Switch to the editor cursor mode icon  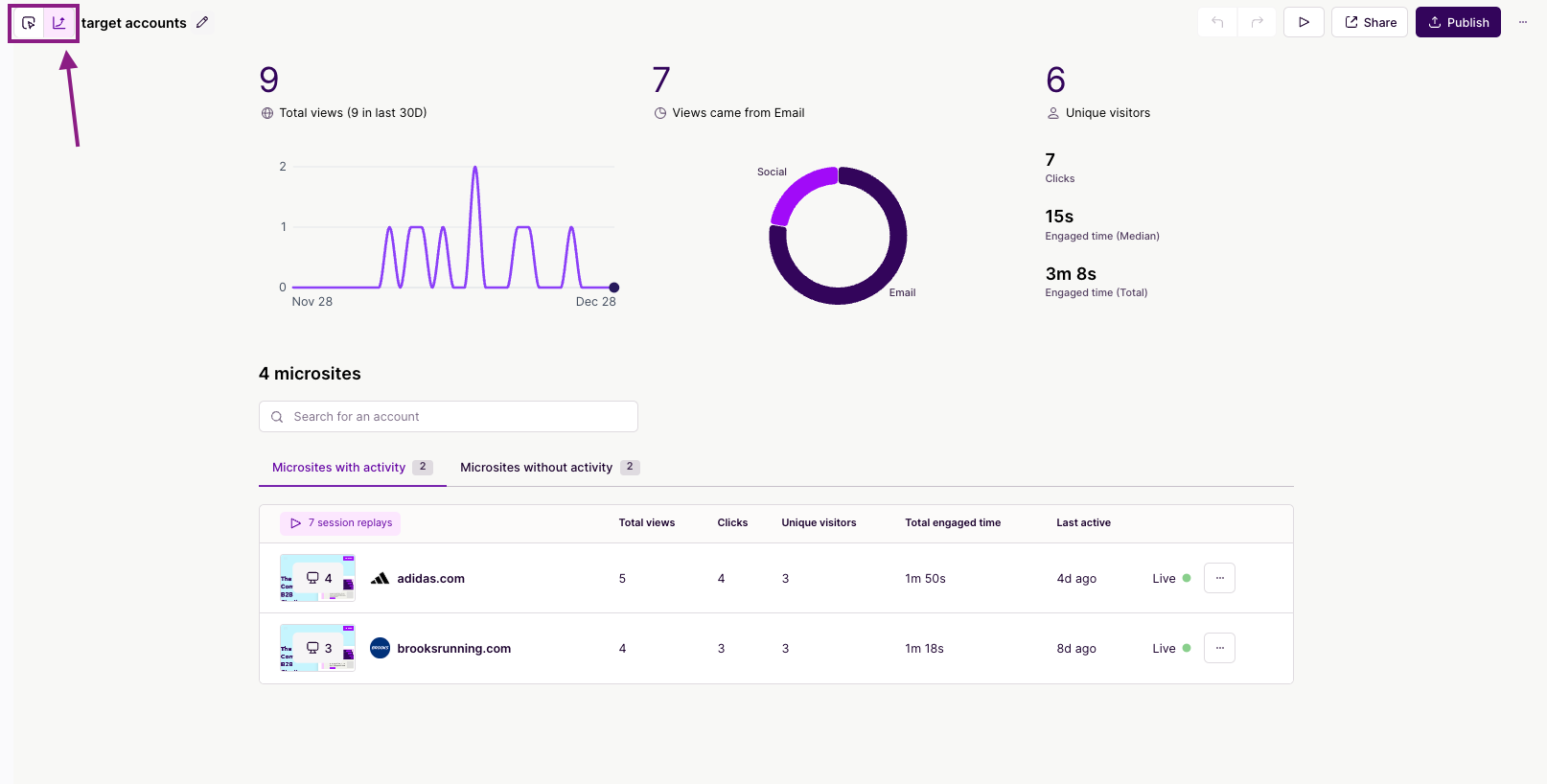click(x=29, y=23)
